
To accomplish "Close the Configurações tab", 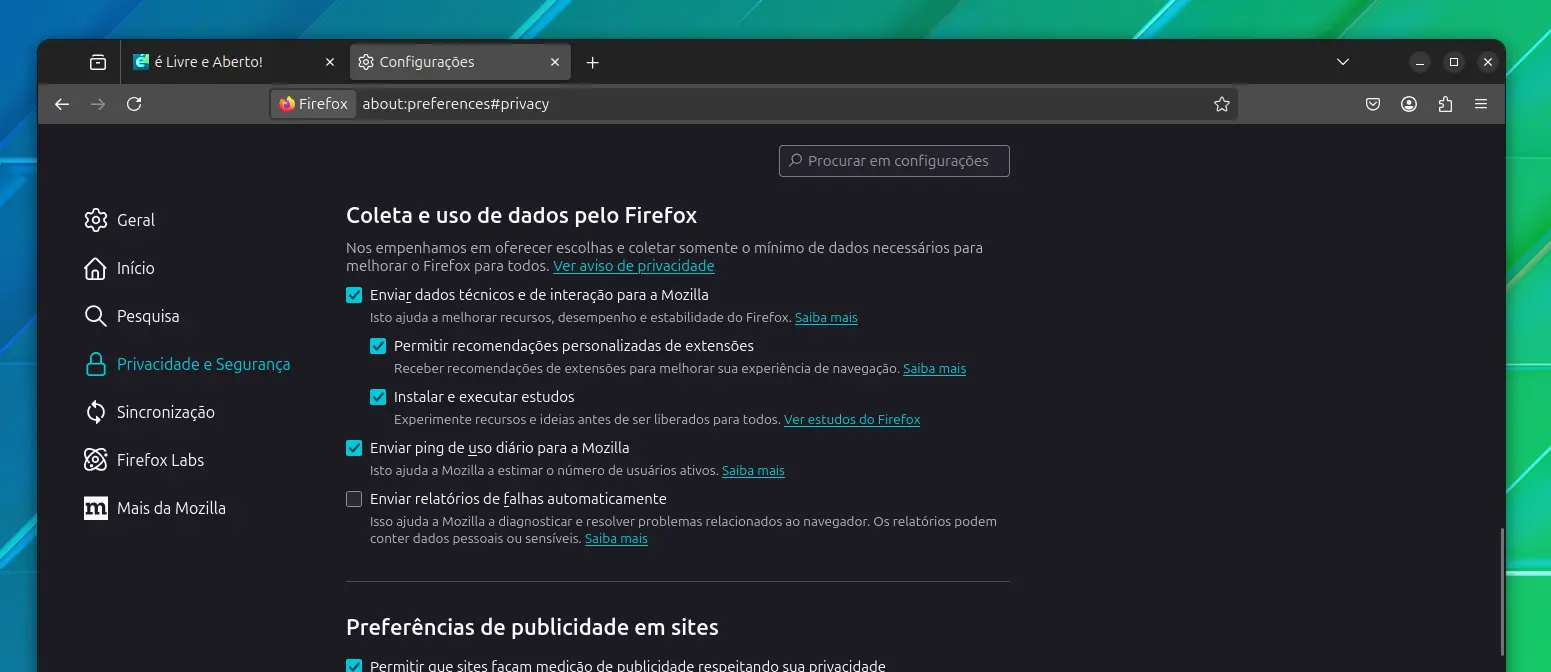I will coord(555,62).
